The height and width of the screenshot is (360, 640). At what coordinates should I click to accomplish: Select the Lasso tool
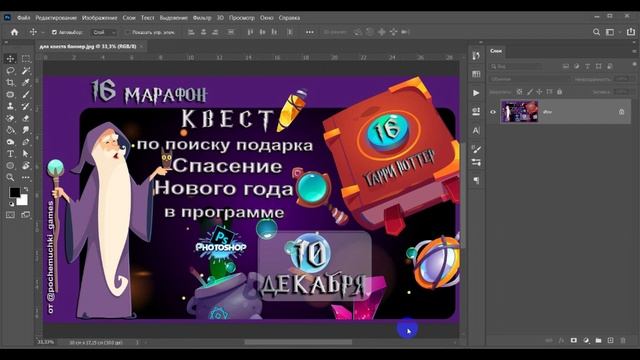pos(11,70)
